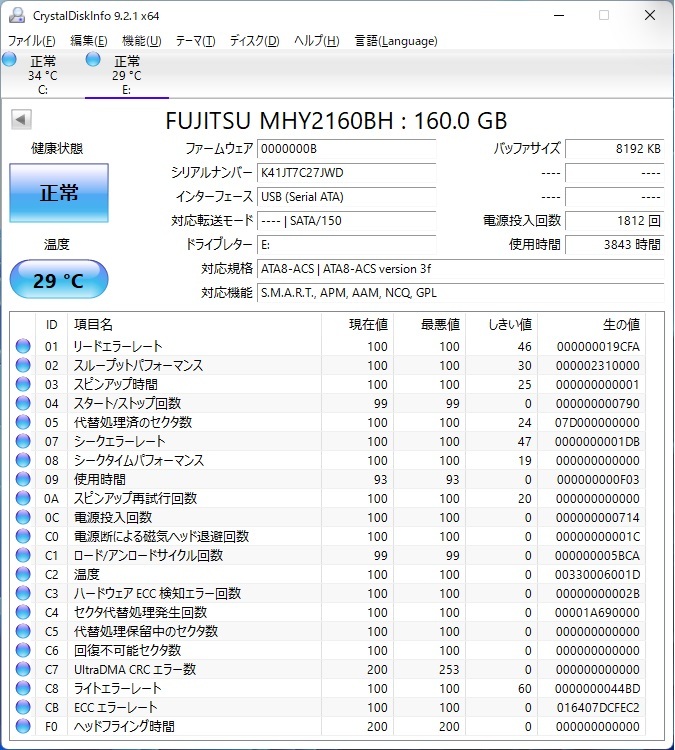Viewport: 675px width, 750px height.
Task: Open the ヘルプ(H) menu
Action: tap(317, 41)
